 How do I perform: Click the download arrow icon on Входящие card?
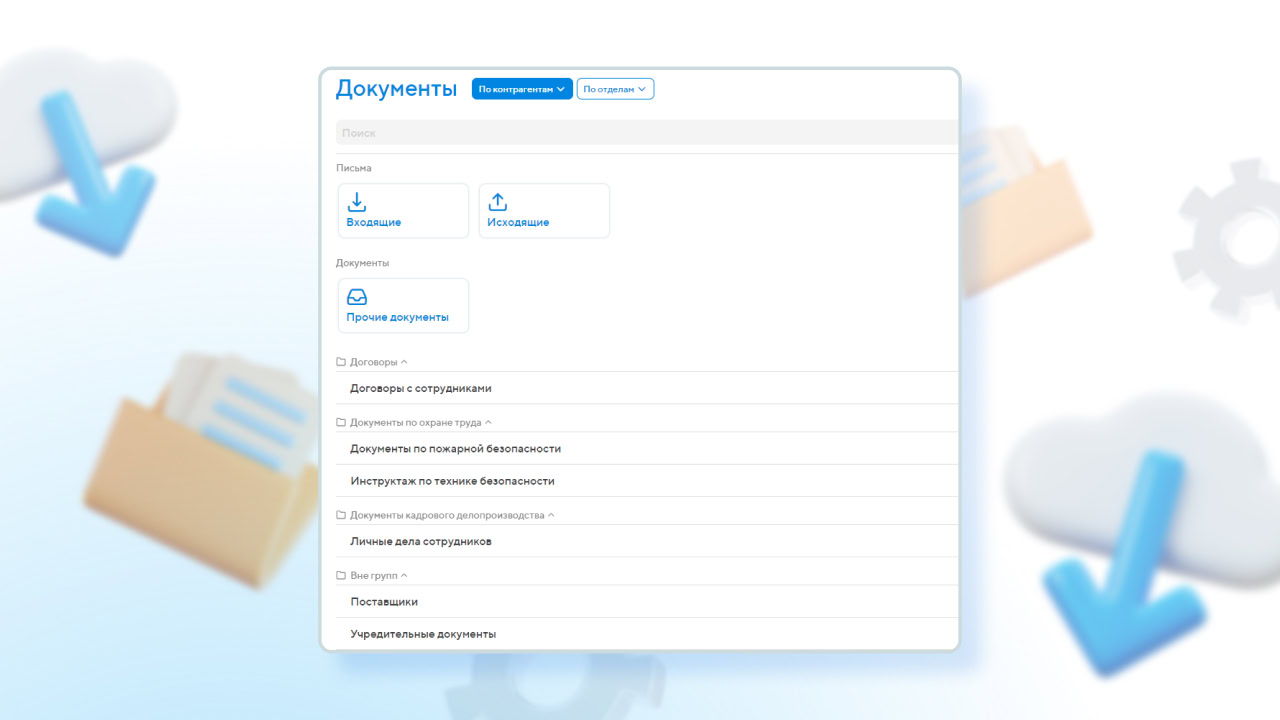coord(357,201)
